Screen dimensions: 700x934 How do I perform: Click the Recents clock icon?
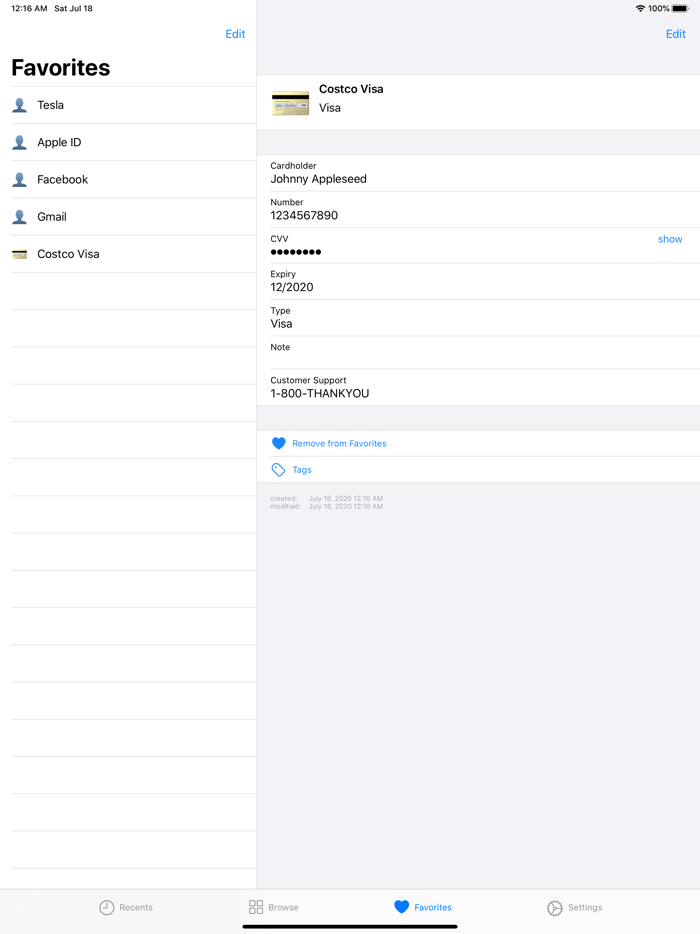pyautogui.click(x=107, y=907)
